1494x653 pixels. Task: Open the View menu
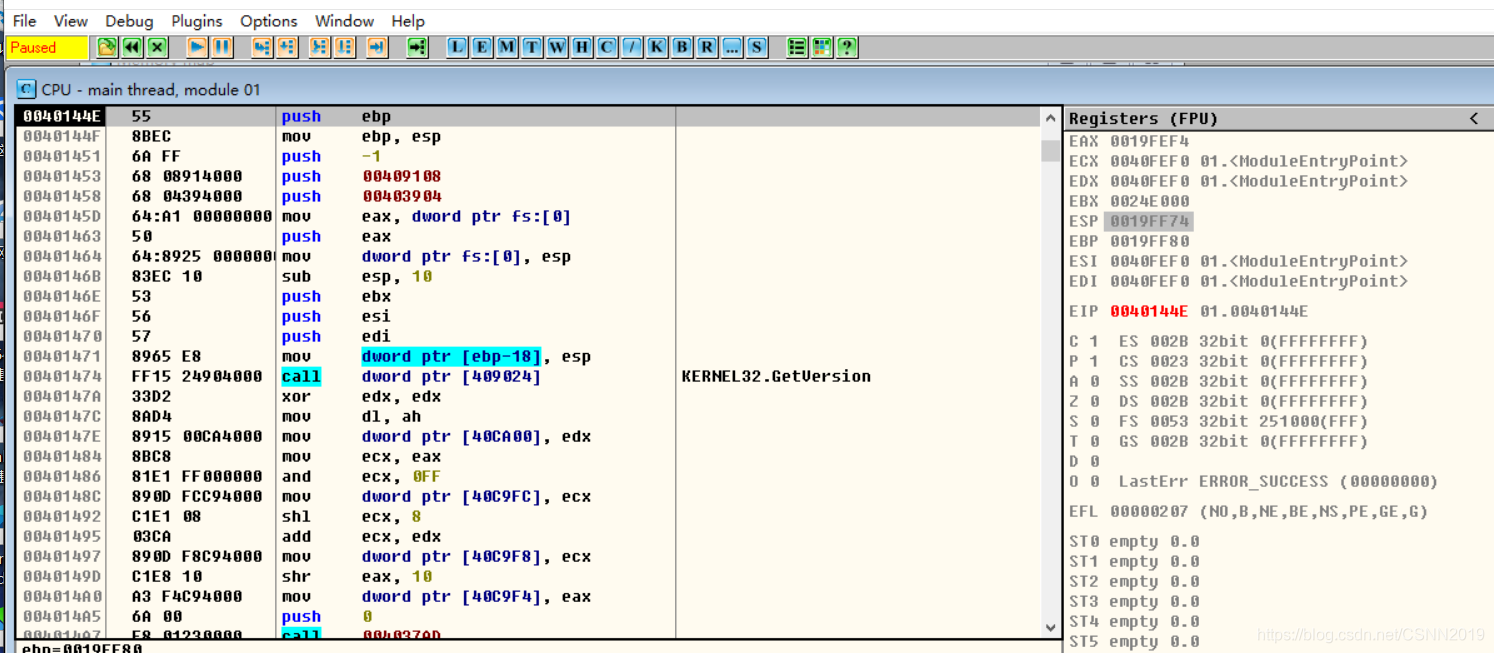71,21
